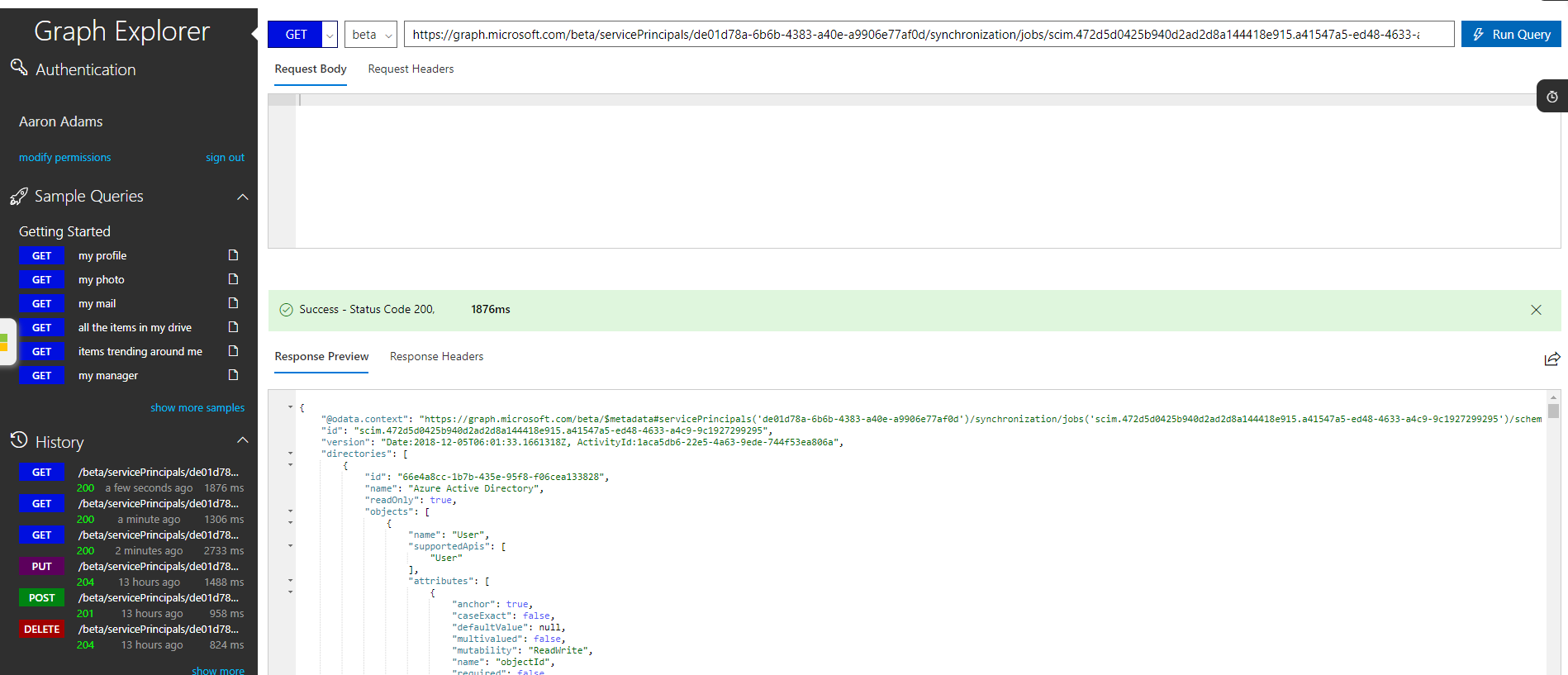Run the GET my mail sample query
This screenshot has height=675, width=1568.
tap(41, 304)
